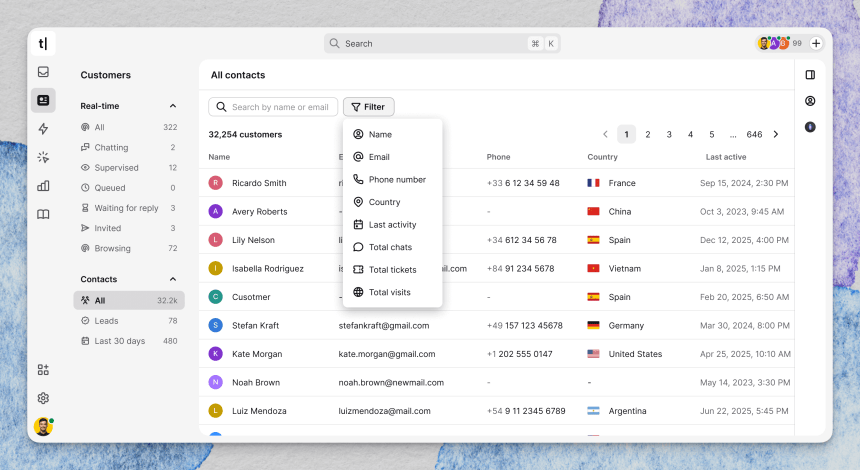This screenshot has width=860, height=470.
Task: Filter by Last activity
Action: pyautogui.click(x=392, y=224)
